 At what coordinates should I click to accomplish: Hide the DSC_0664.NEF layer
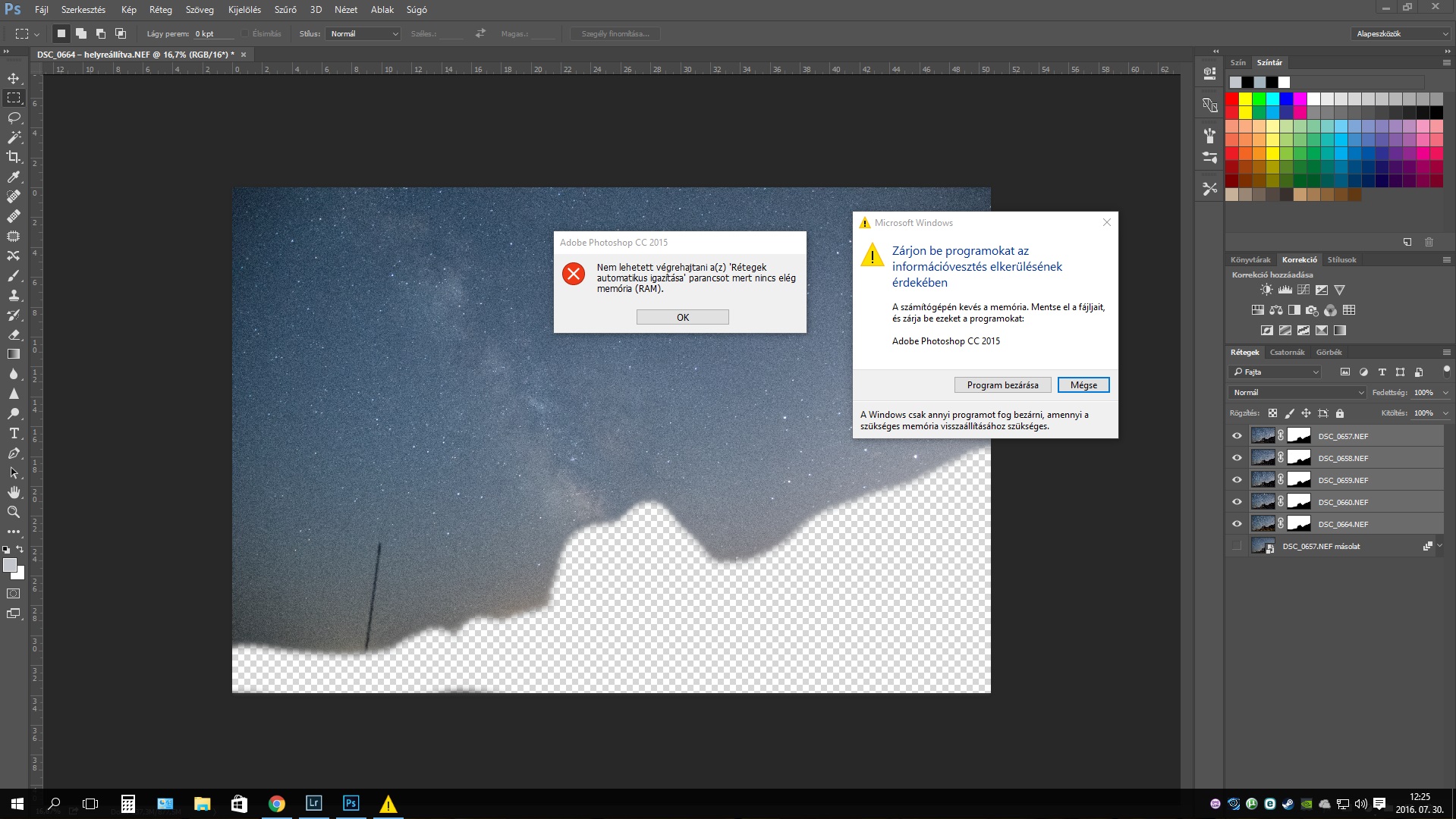(x=1237, y=524)
